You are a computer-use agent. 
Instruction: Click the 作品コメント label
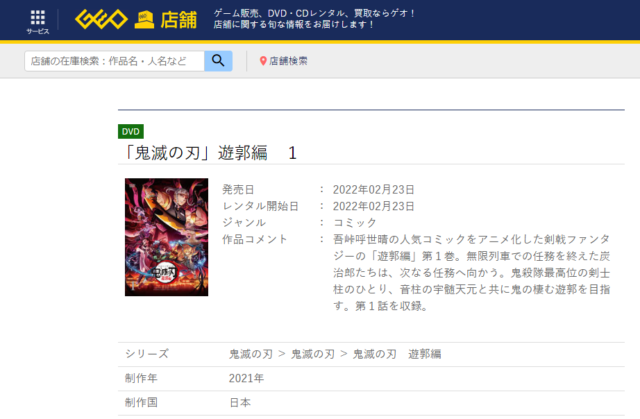coord(255,239)
